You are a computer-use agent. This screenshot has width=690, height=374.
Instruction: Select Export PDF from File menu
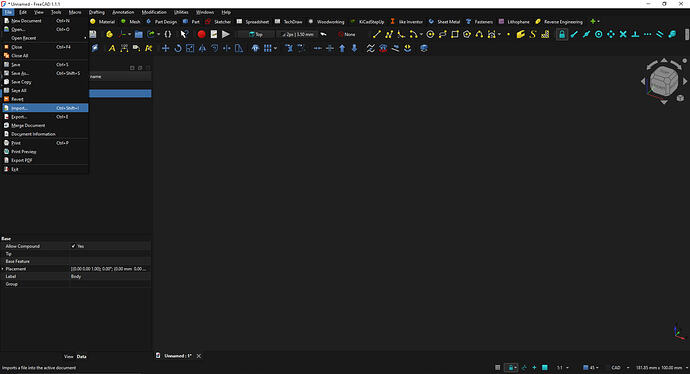pyautogui.click(x=45, y=160)
